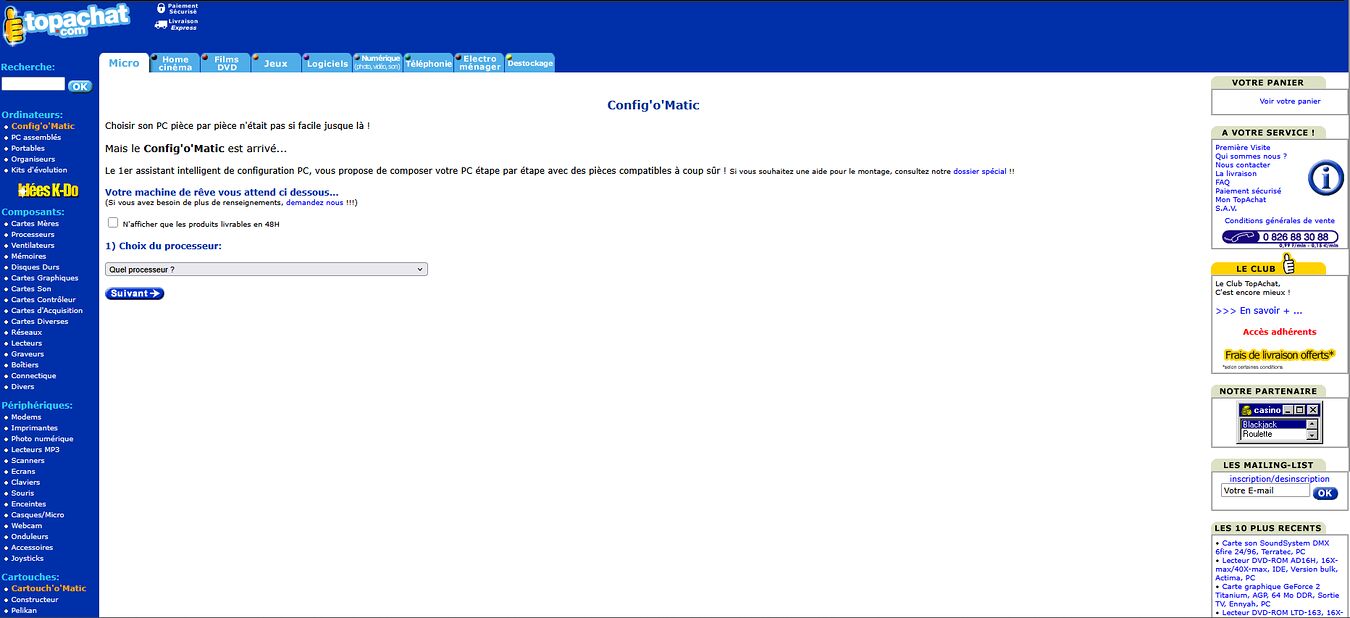Open the Numérique tab

point(378,63)
